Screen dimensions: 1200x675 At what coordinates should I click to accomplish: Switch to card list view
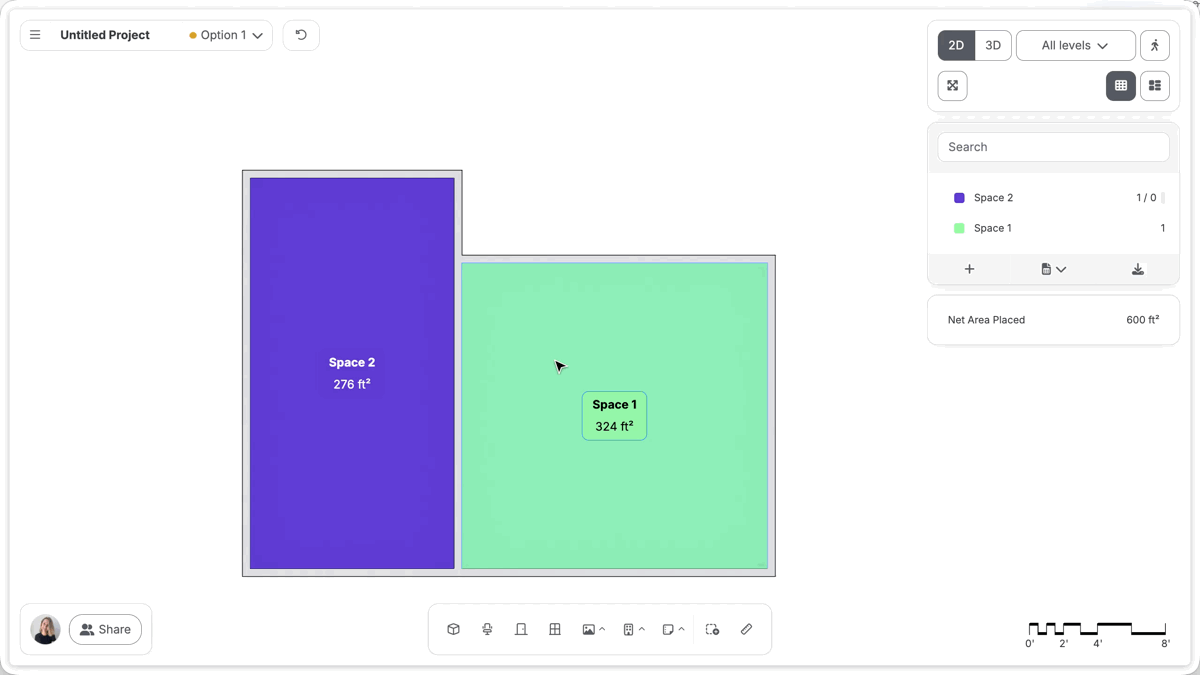click(1155, 86)
